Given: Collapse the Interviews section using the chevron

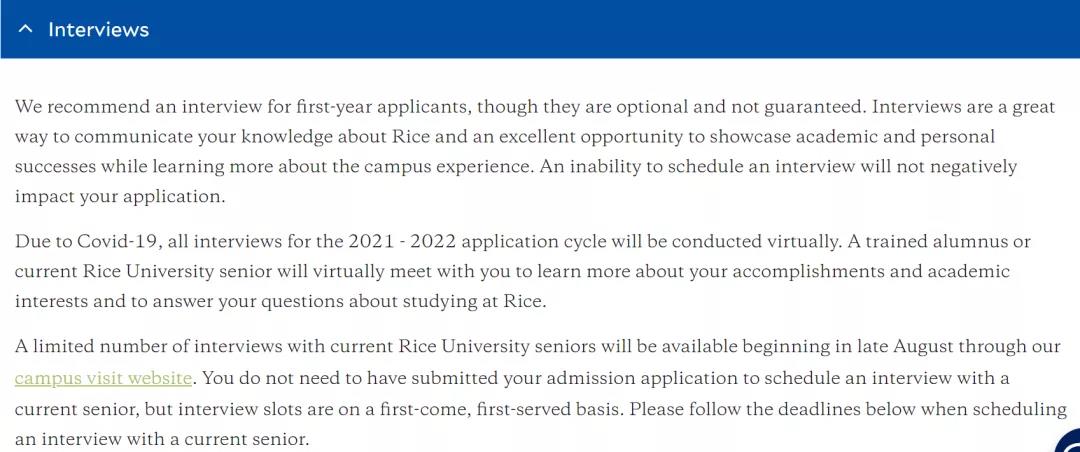Looking at the screenshot, I should [x=25, y=30].
